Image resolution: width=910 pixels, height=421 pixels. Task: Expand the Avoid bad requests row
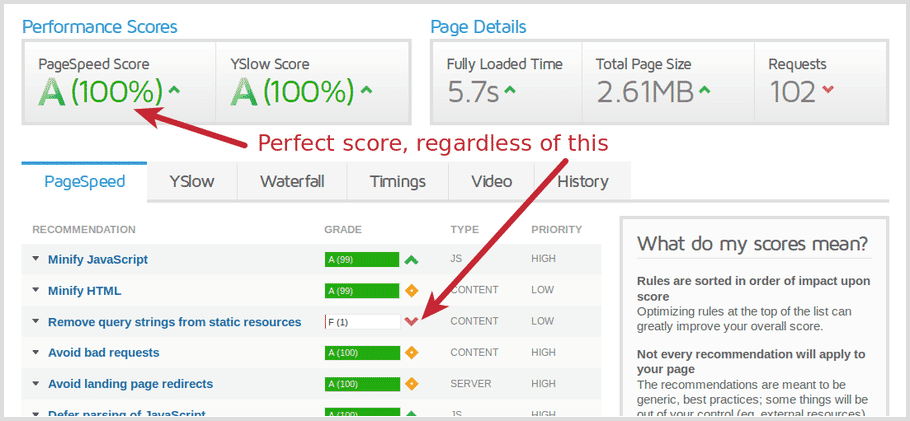[x=36, y=352]
